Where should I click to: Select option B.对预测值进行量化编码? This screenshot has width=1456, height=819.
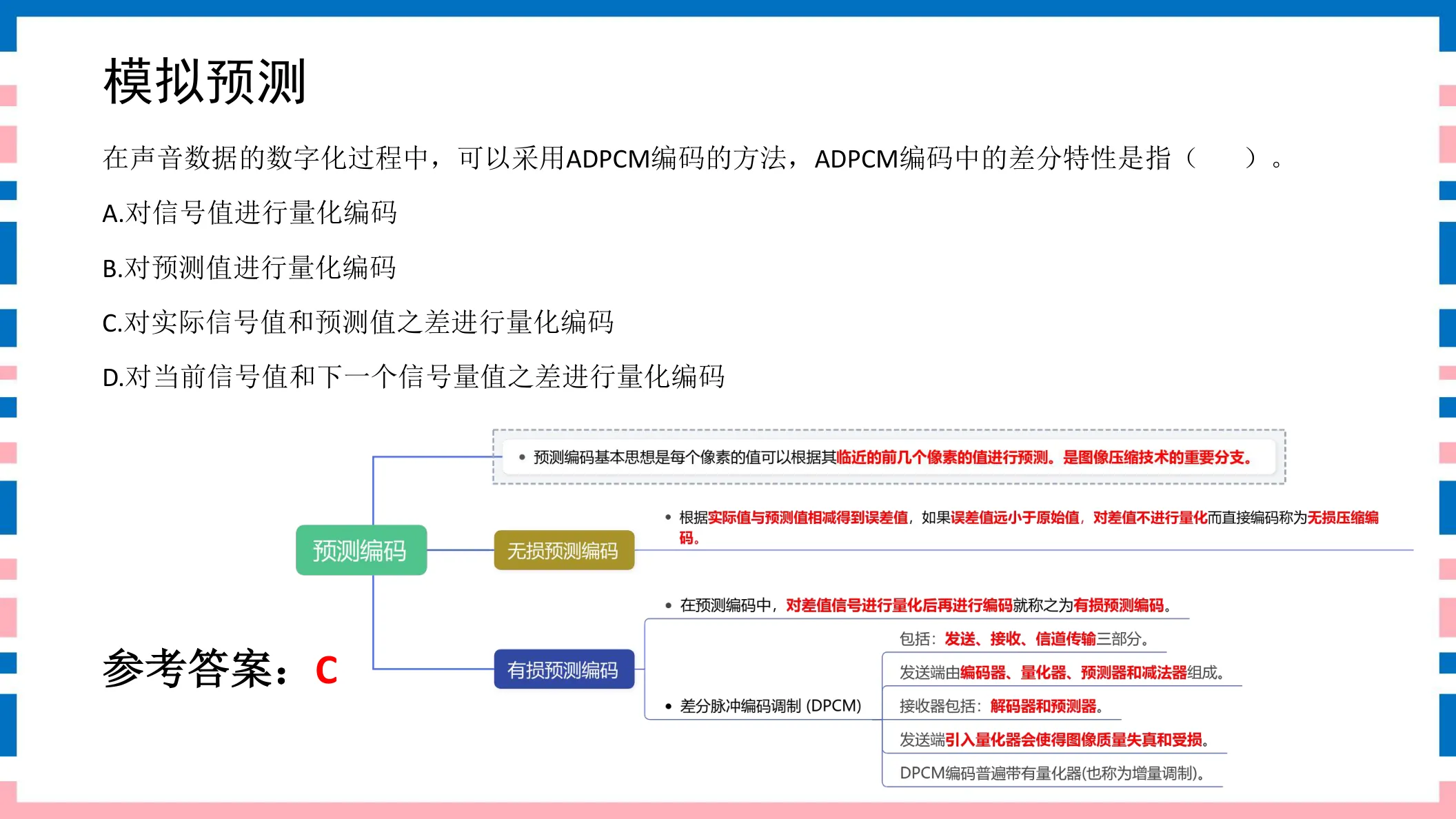250,267
